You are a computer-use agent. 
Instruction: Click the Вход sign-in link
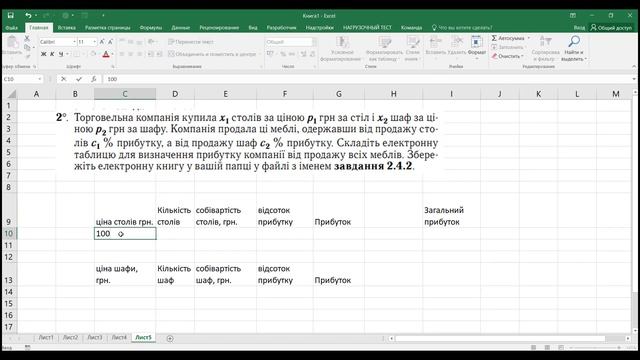[x=579, y=28]
